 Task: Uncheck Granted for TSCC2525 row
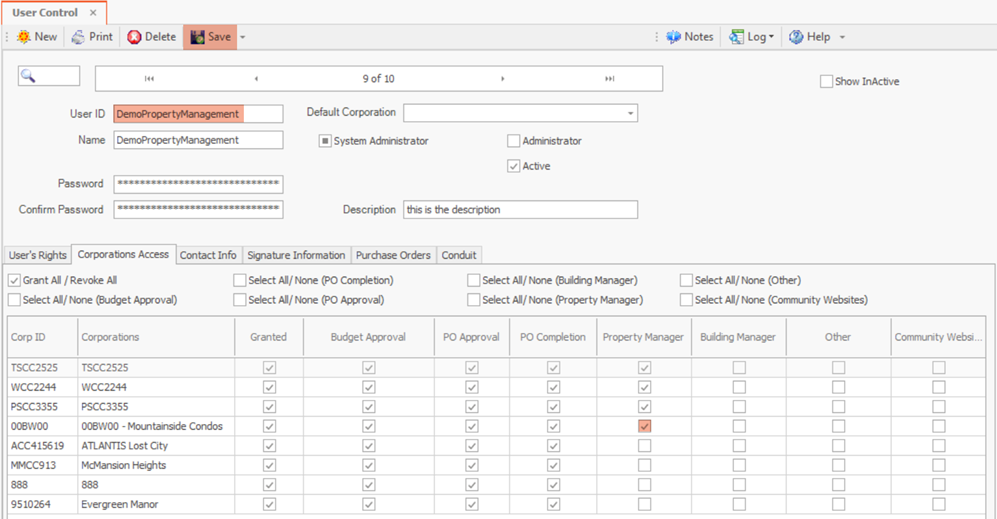[x=270, y=368]
